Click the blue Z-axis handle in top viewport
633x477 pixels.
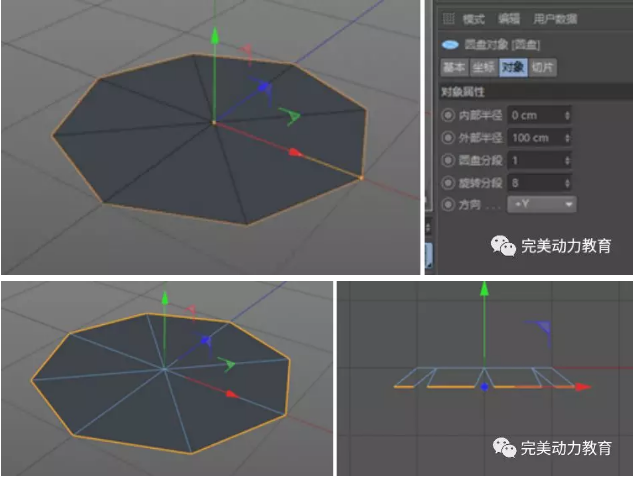(265, 87)
